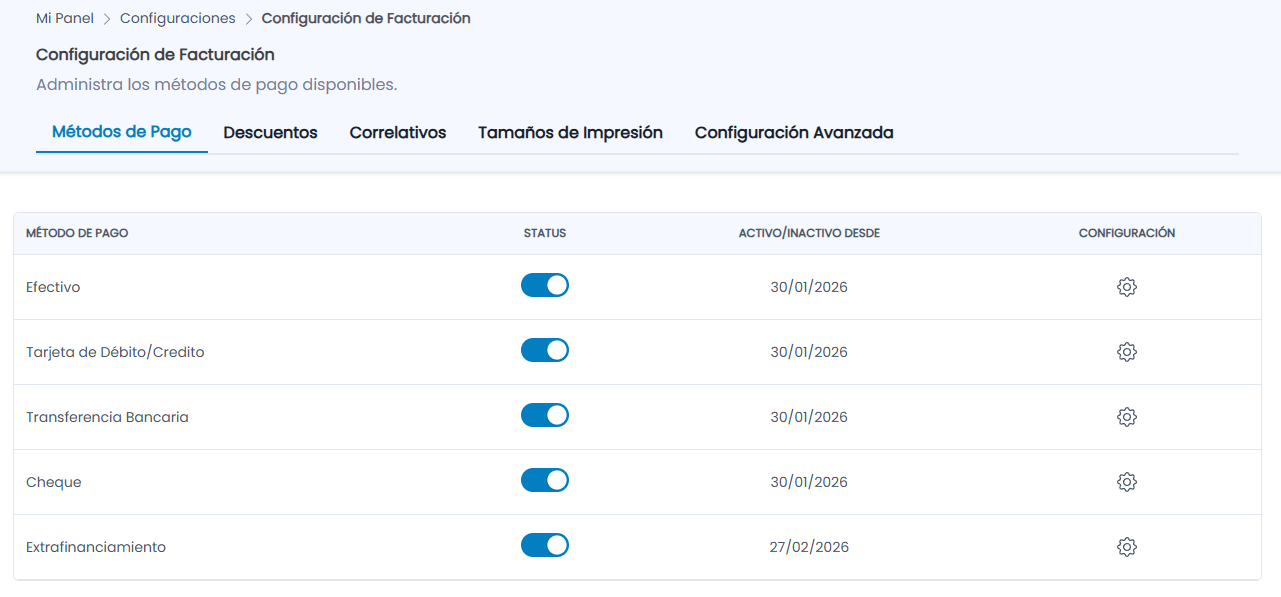Navigate to Mi Panel breadcrumb
This screenshot has height=597, width=1281.
click(x=65, y=18)
